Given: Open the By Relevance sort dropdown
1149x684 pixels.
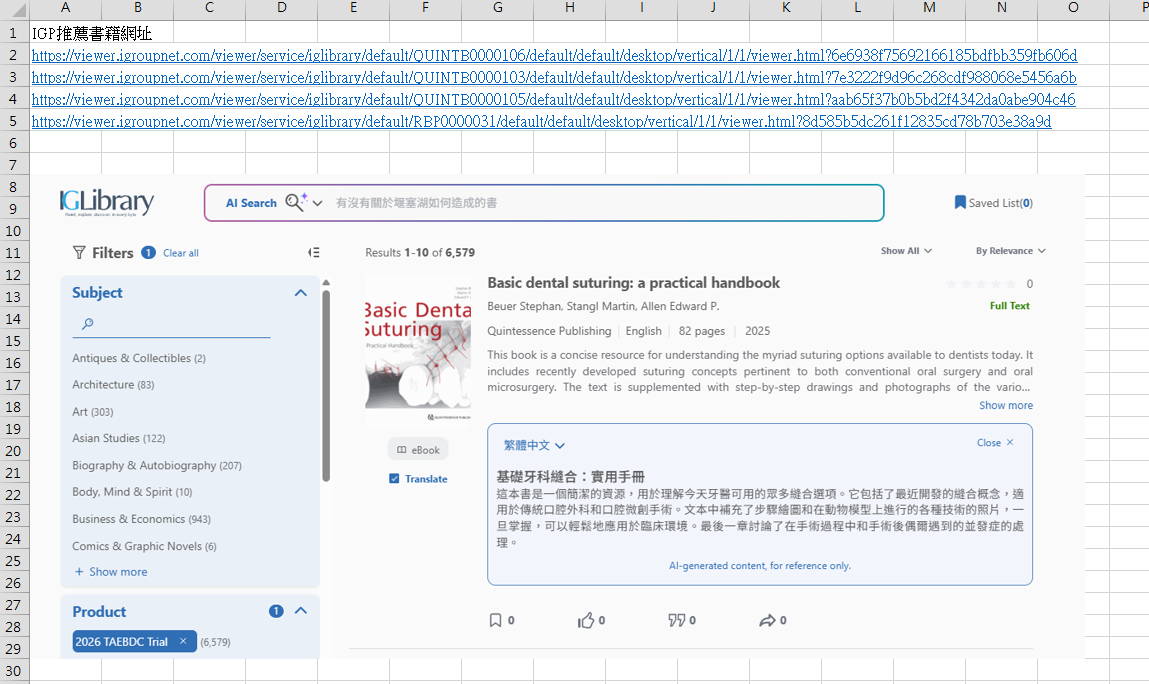Looking at the screenshot, I should pos(1010,251).
